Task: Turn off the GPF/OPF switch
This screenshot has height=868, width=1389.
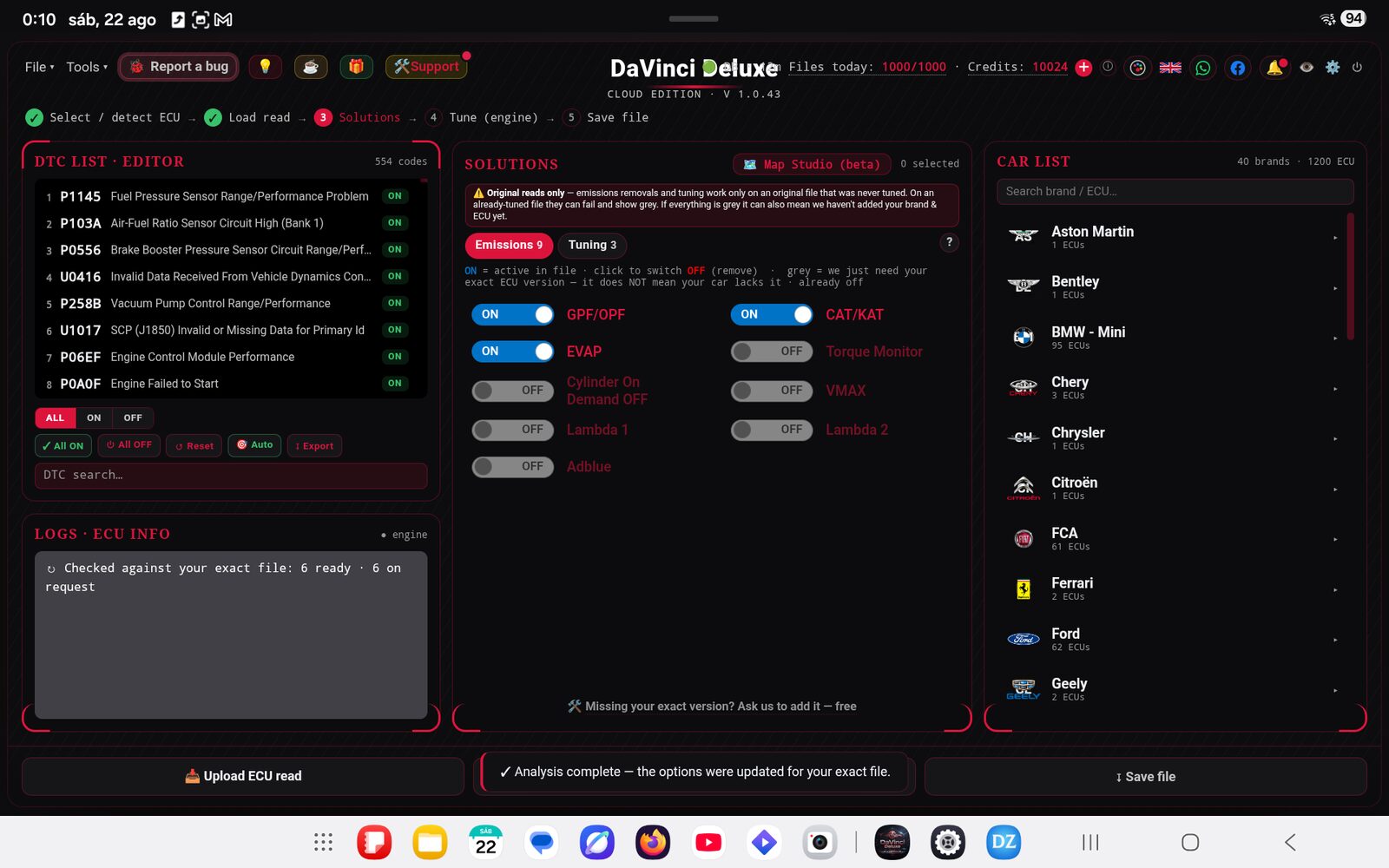Action: [x=512, y=314]
